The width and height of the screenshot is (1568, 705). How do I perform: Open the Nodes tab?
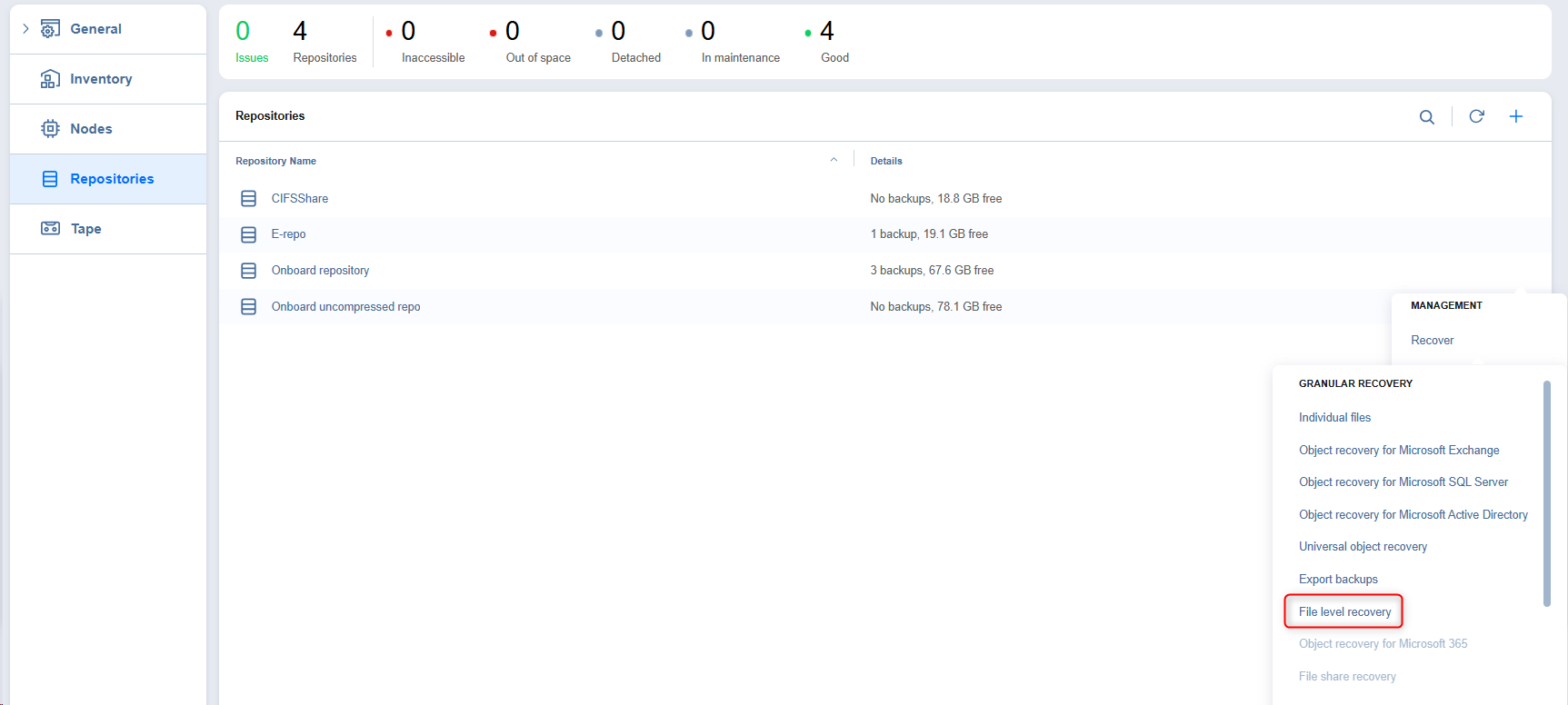tap(91, 129)
